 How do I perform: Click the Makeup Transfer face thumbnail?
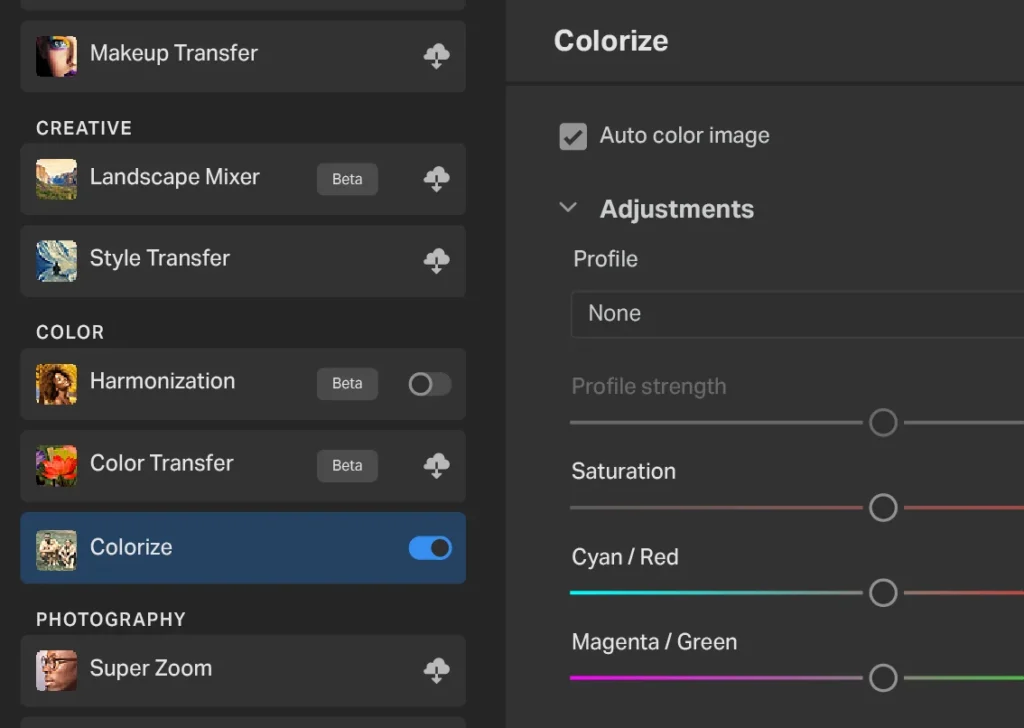click(57, 56)
